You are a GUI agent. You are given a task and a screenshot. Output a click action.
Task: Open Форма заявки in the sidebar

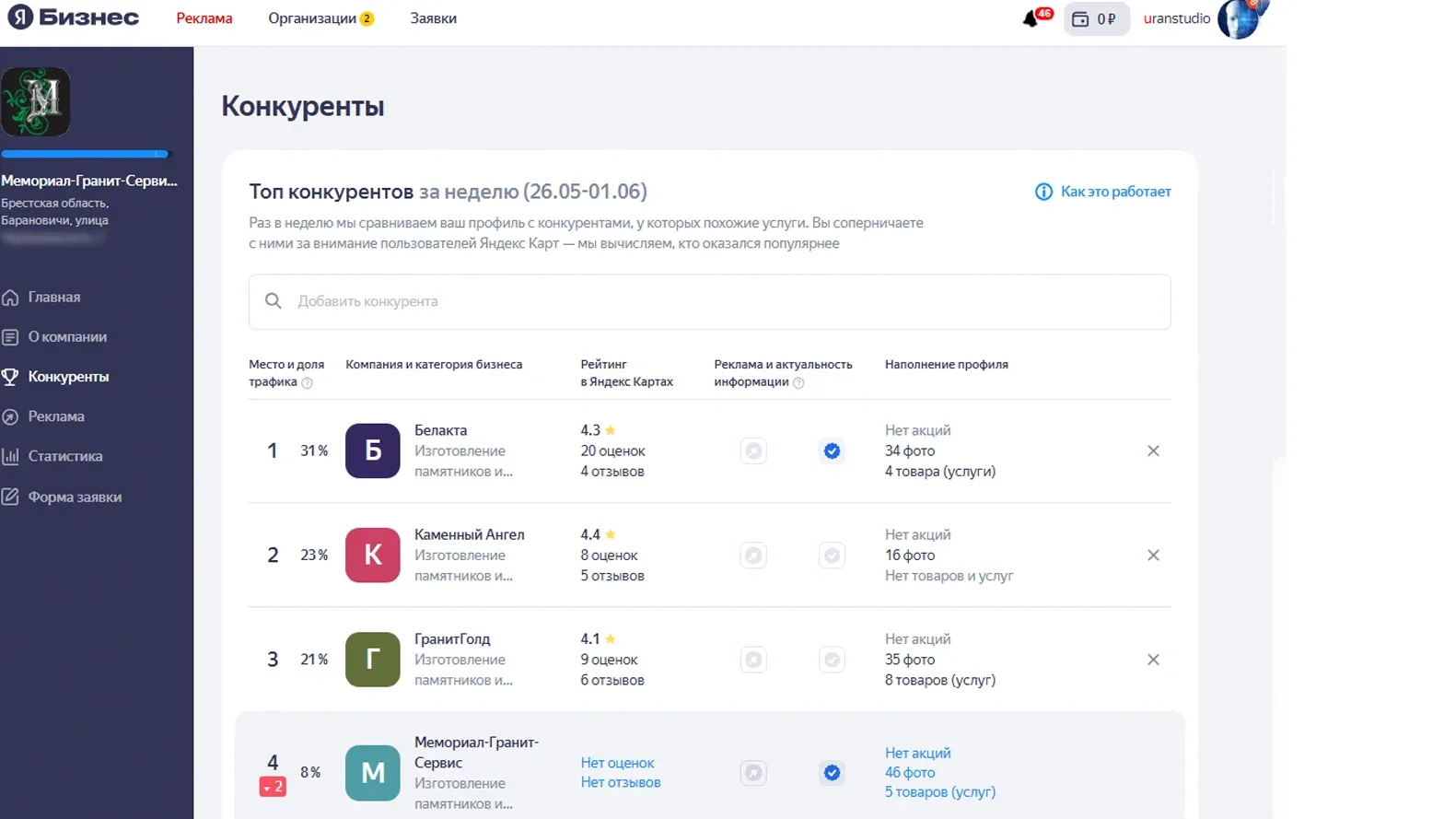(x=74, y=497)
